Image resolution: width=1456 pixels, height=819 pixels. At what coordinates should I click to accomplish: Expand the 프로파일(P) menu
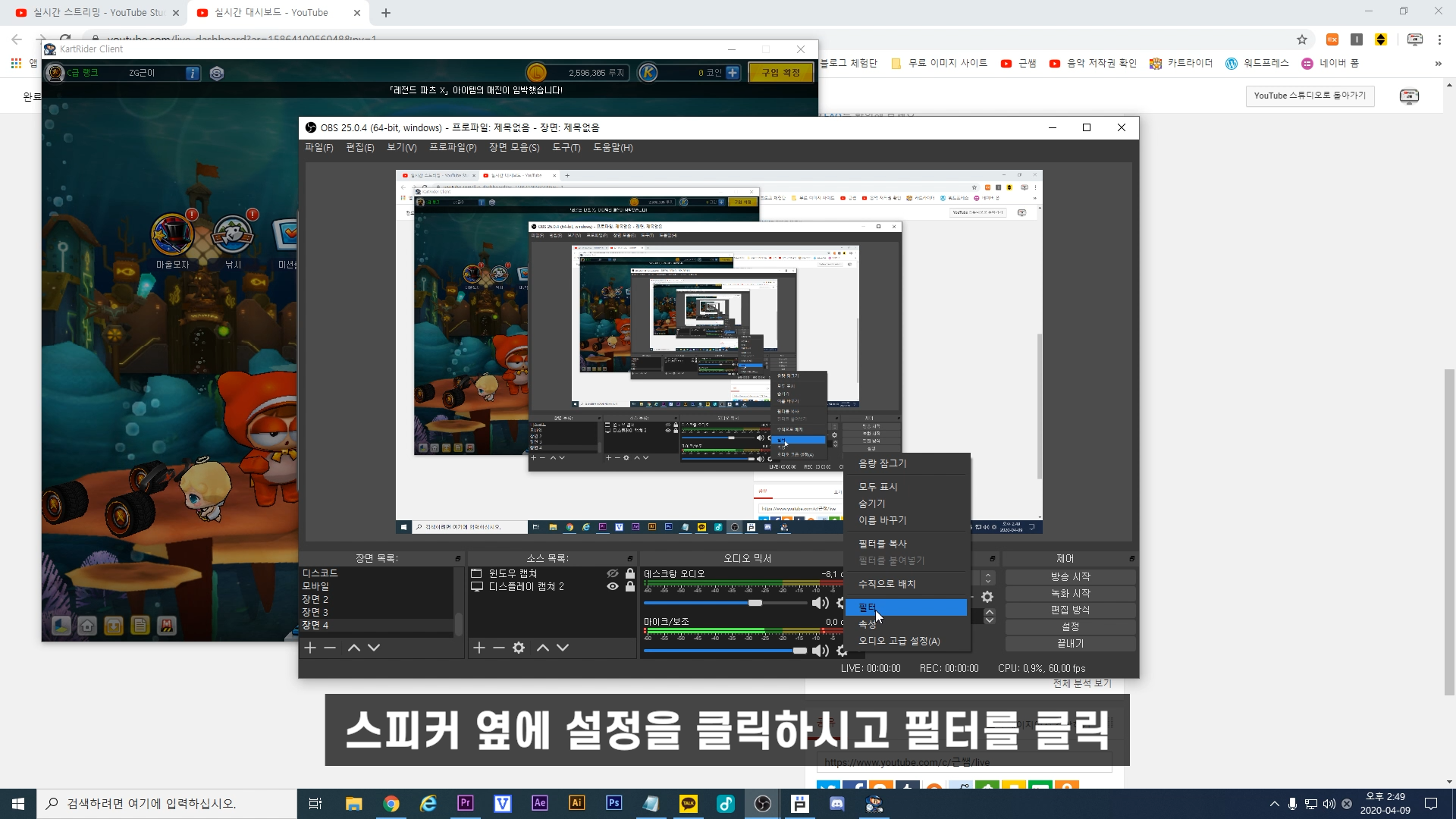(x=453, y=148)
